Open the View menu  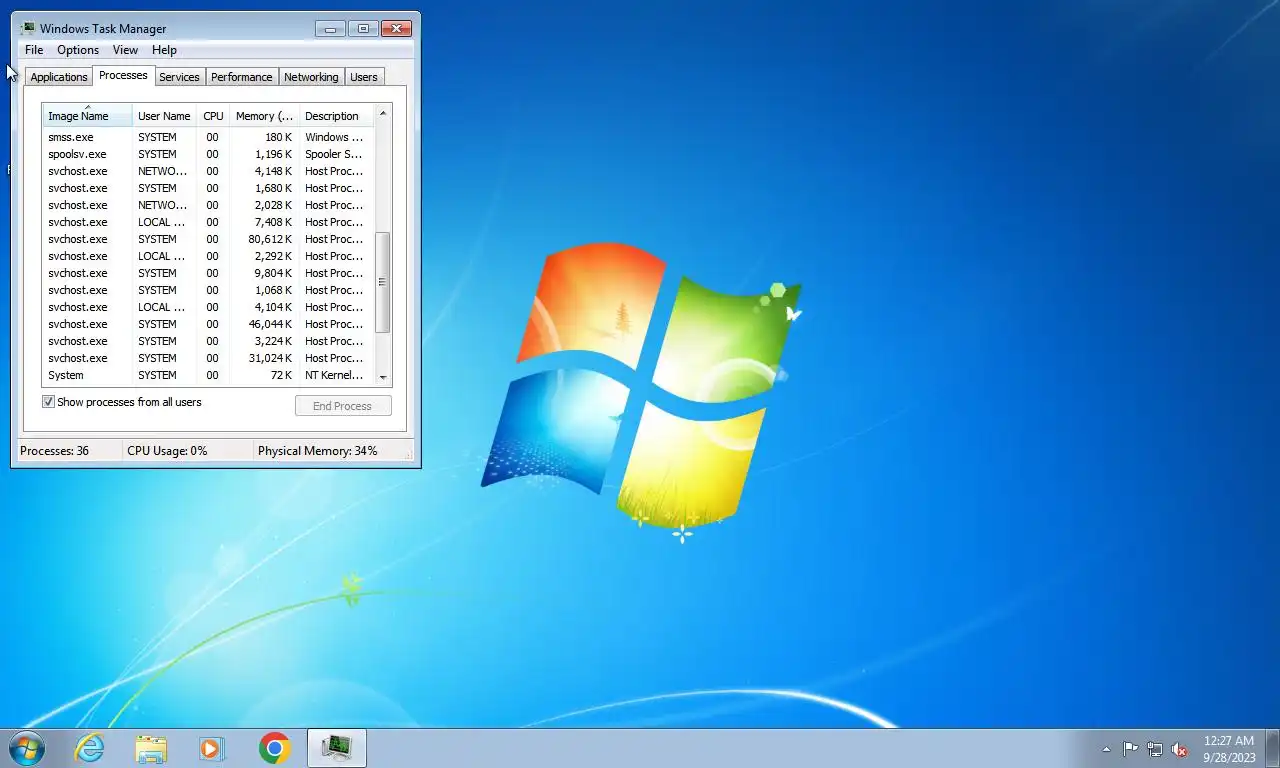(x=125, y=50)
